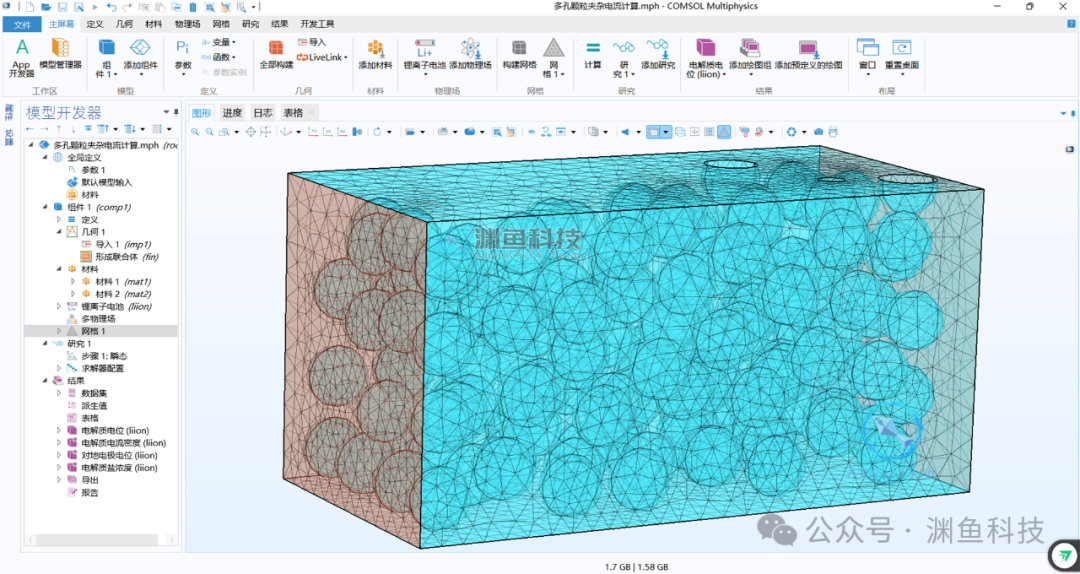Click the move up arrow in 模型开发器 toolbar
The height and width of the screenshot is (574, 1080).
pos(59,129)
